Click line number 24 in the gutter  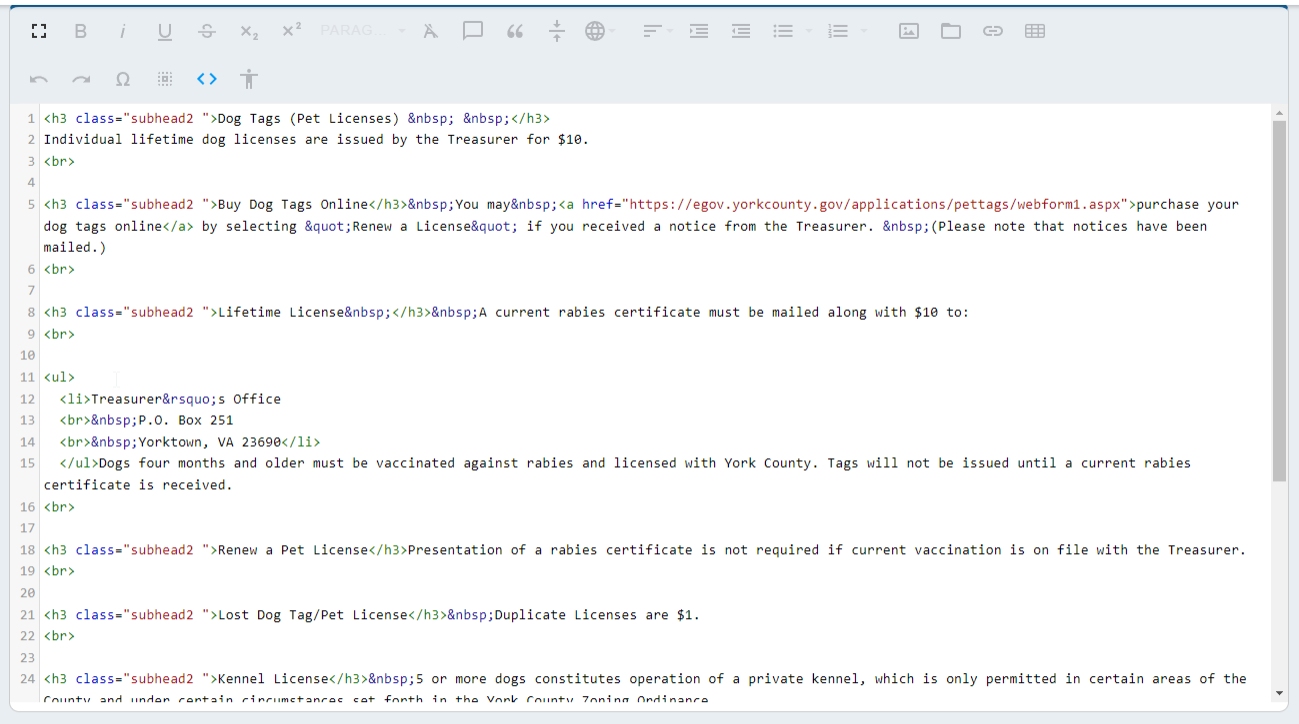(27, 679)
